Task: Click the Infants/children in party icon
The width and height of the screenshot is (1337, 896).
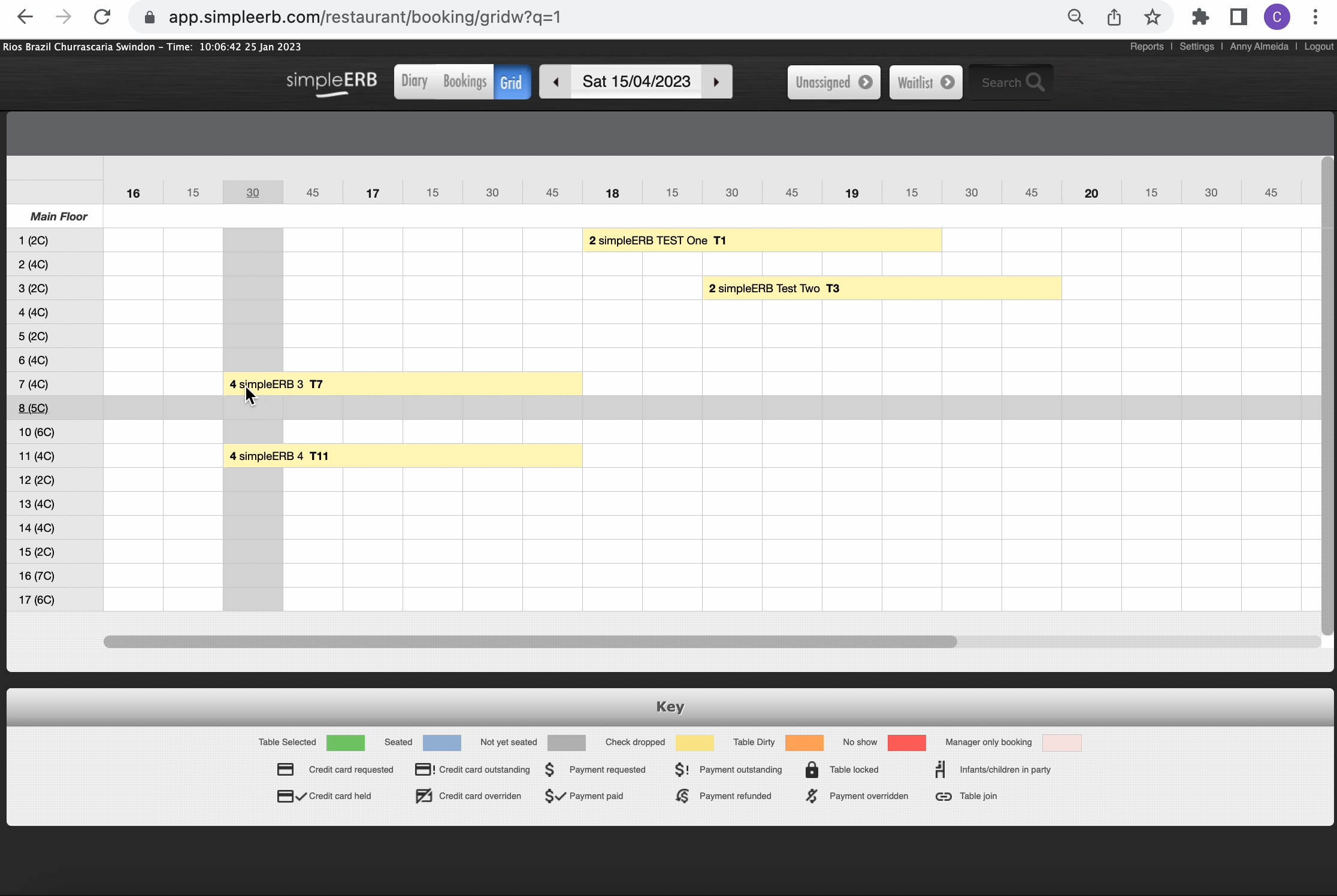Action: point(940,770)
